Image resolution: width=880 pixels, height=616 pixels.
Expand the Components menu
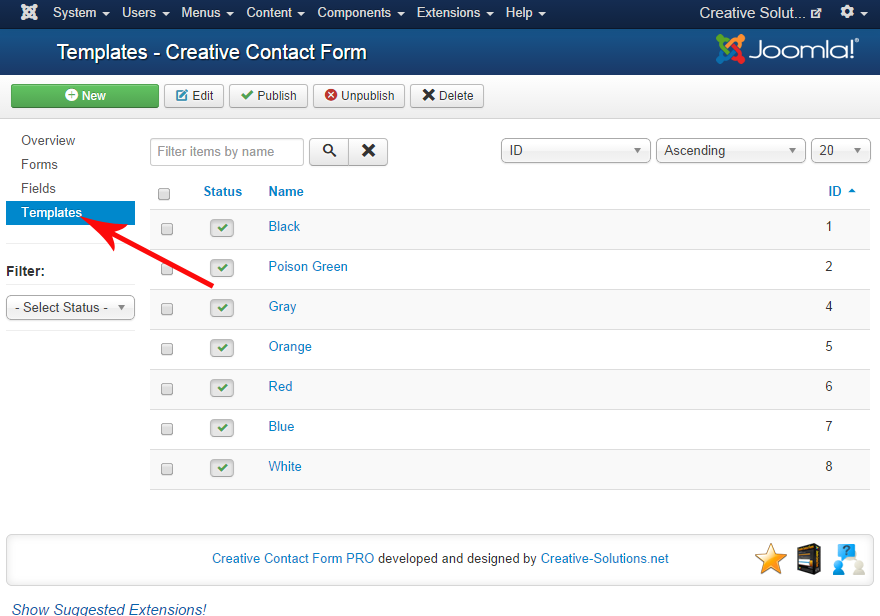coord(361,12)
